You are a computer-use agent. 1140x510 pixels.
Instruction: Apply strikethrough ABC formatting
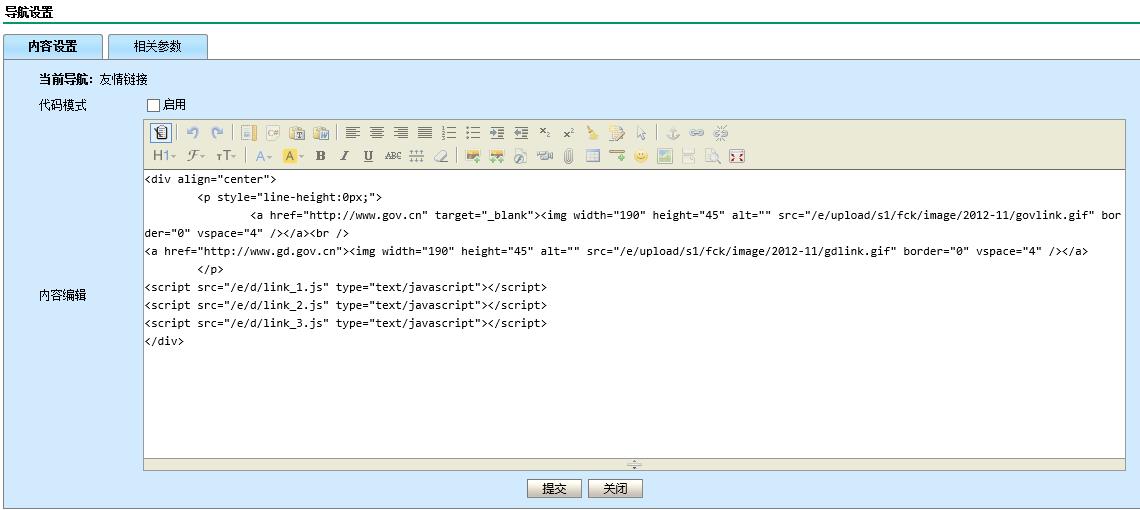click(x=393, y=156)
